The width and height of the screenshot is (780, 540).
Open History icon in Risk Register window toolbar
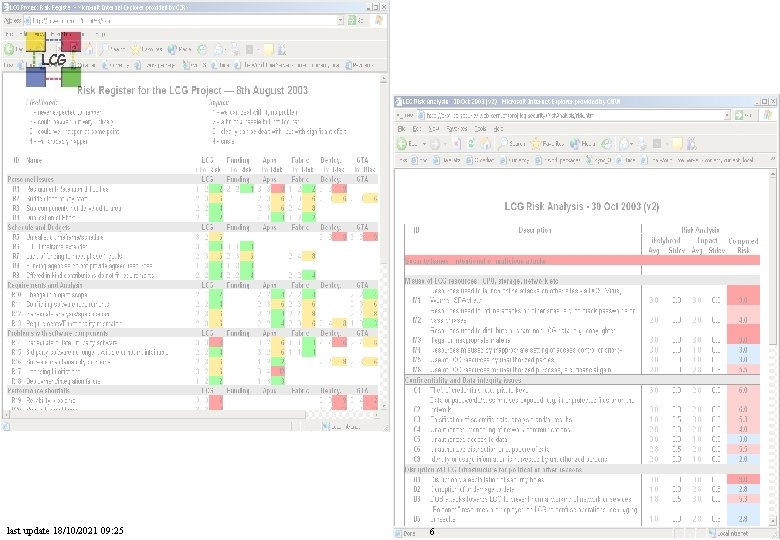pos(201,50)
